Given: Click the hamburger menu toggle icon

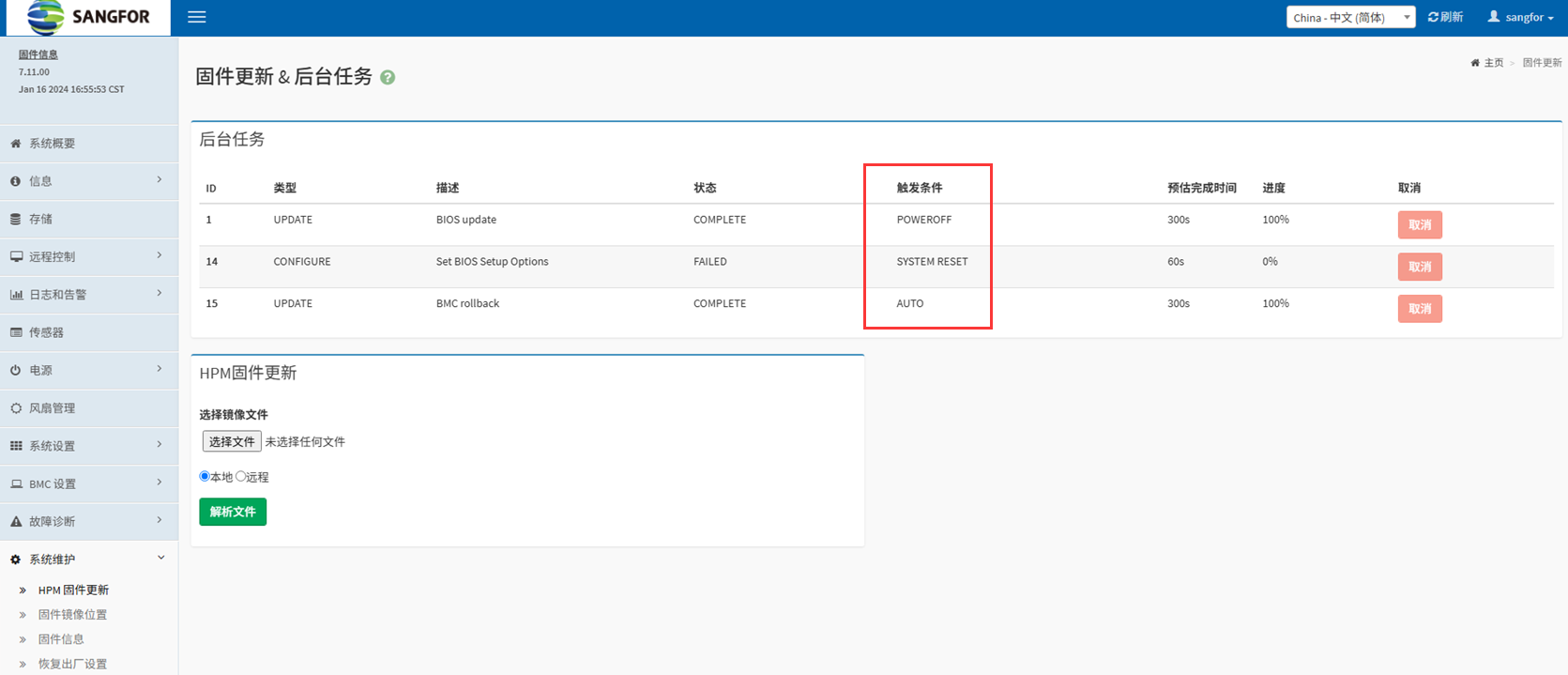Looking at the screenshot, I should point(196,17).
